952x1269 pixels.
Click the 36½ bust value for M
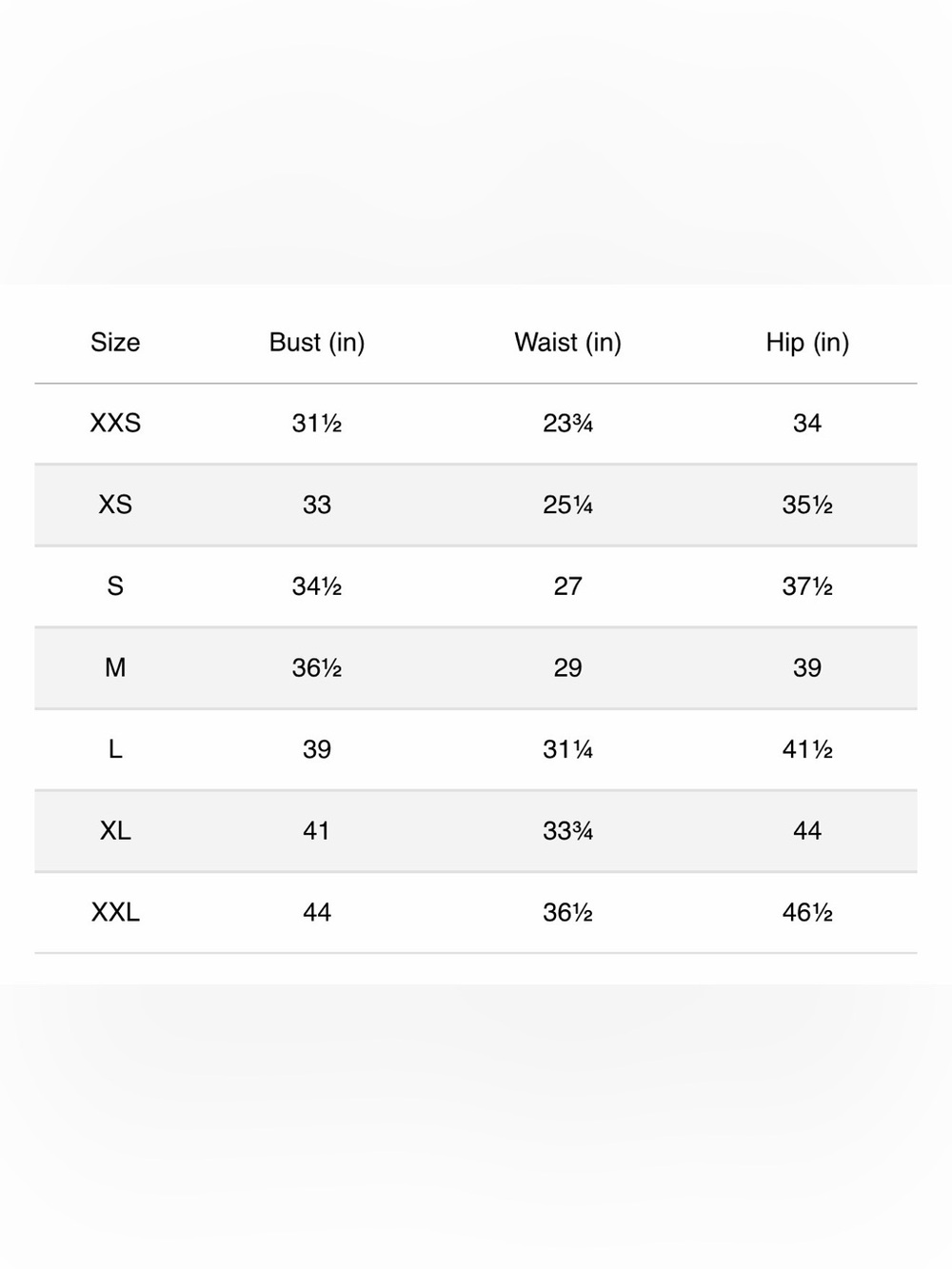click(x=317, y=668)
